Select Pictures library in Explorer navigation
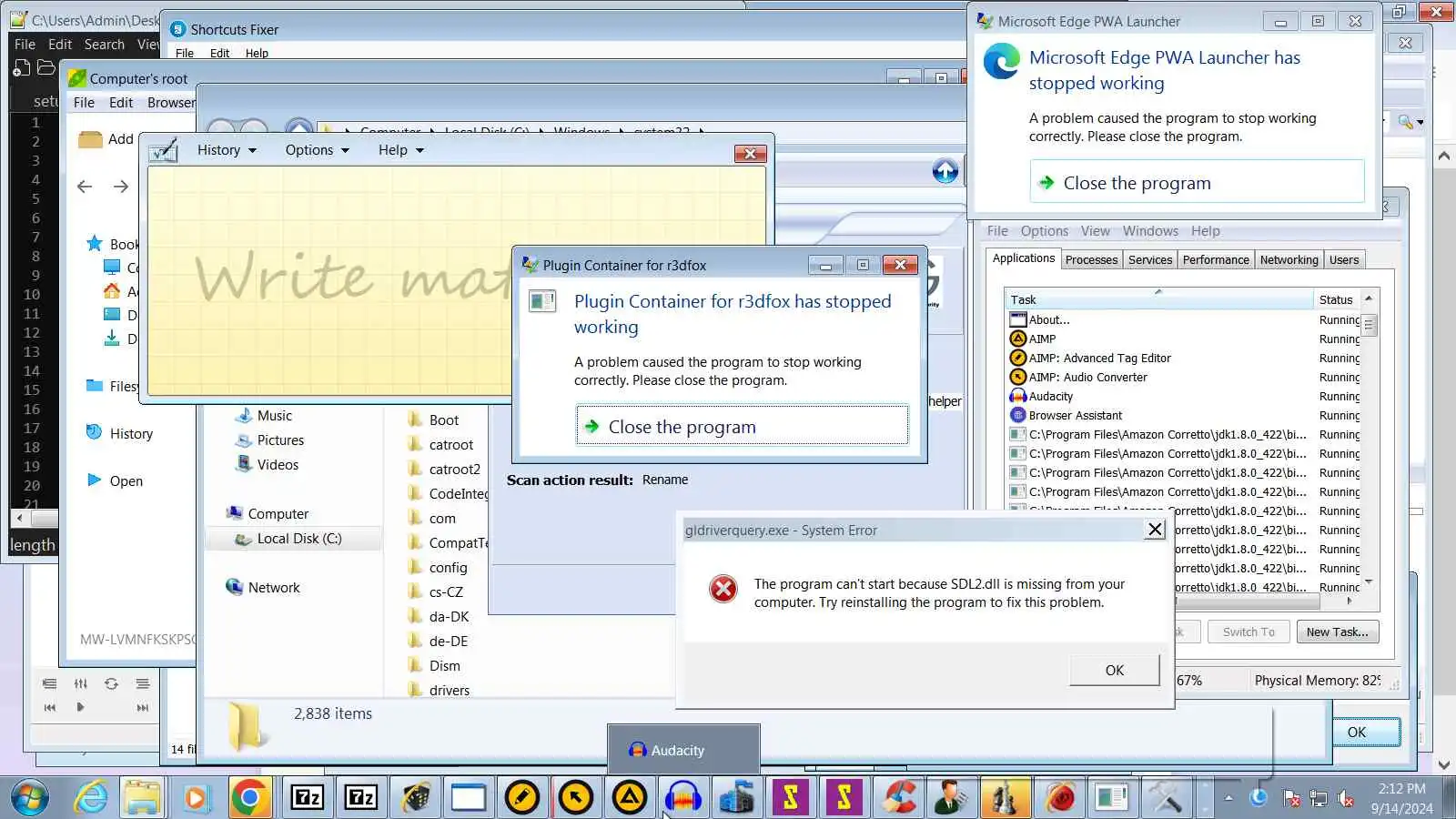The width and height of the screenshot is (1456, 819). click(x=280, y=440)
